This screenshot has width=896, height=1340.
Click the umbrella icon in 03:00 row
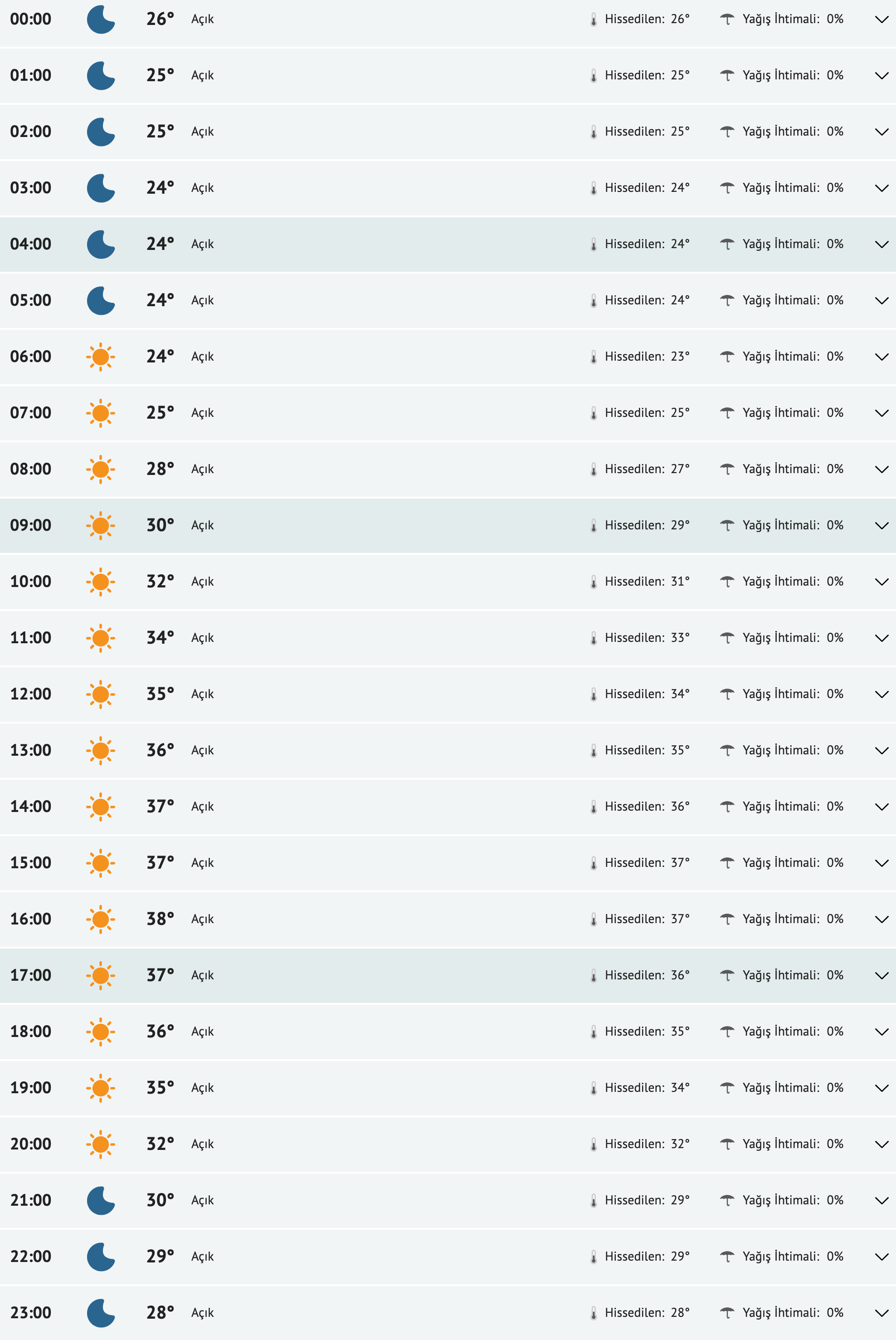(727, 188)
